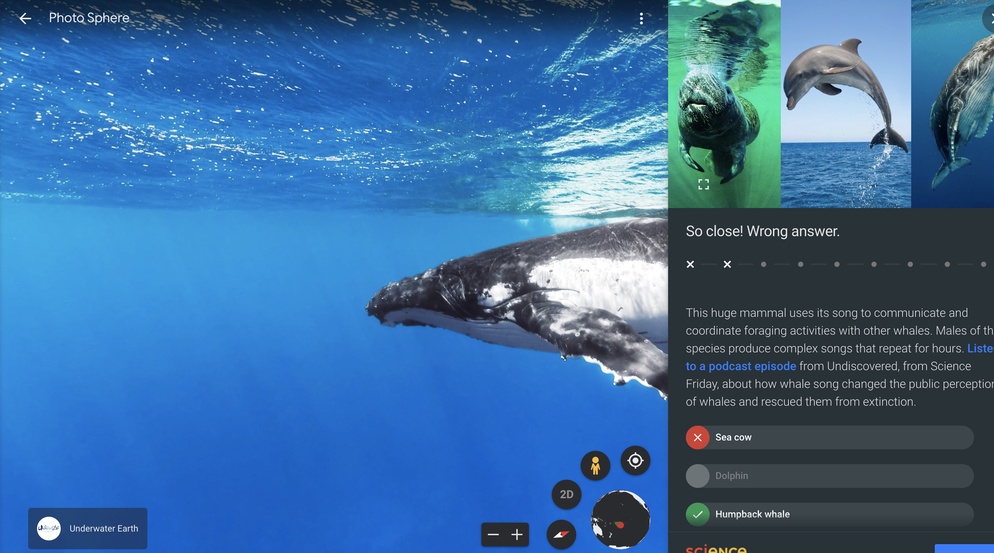Select the Dolphin answer option
The image size is (994, 553).
829,476
